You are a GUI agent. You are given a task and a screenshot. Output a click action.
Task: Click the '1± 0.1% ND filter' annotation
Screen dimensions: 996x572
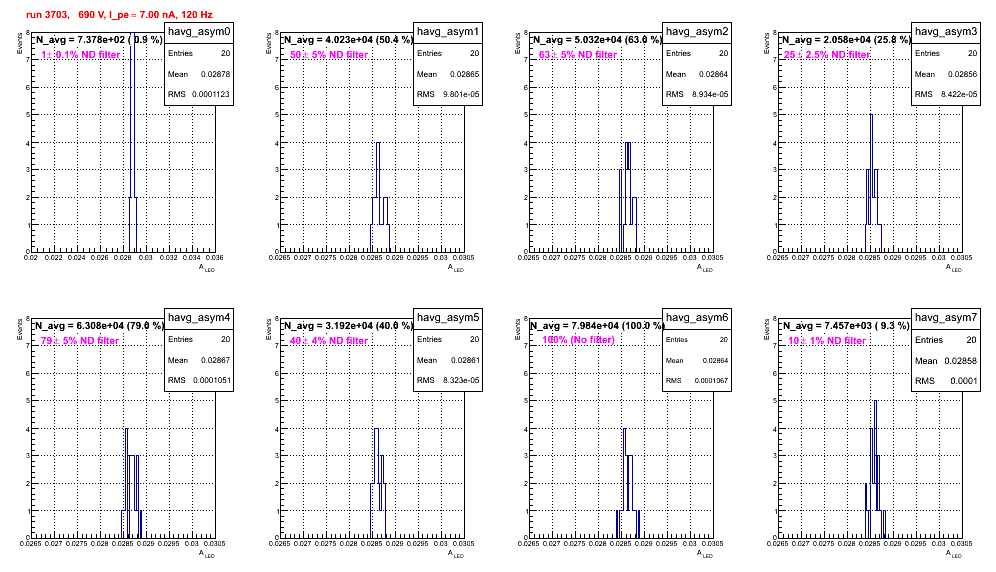tap(81, 55)
